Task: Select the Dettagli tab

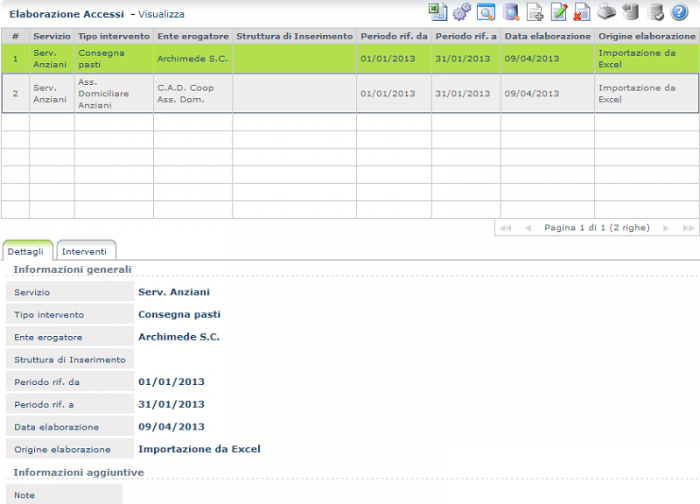Action: tap(27, 251)
